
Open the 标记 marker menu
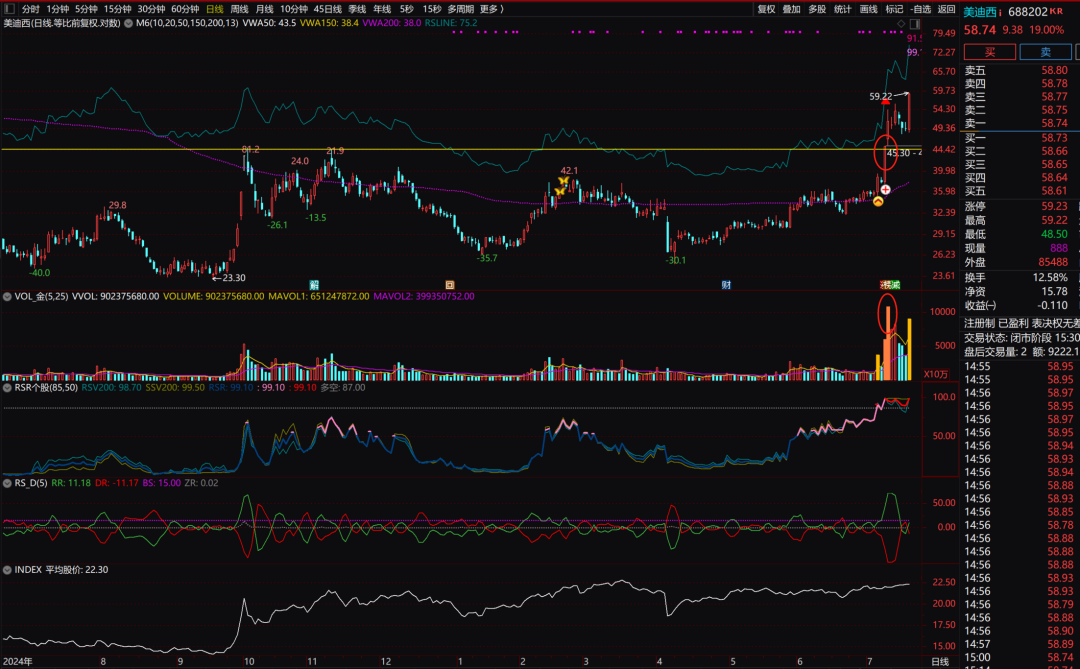click(894, 9)
